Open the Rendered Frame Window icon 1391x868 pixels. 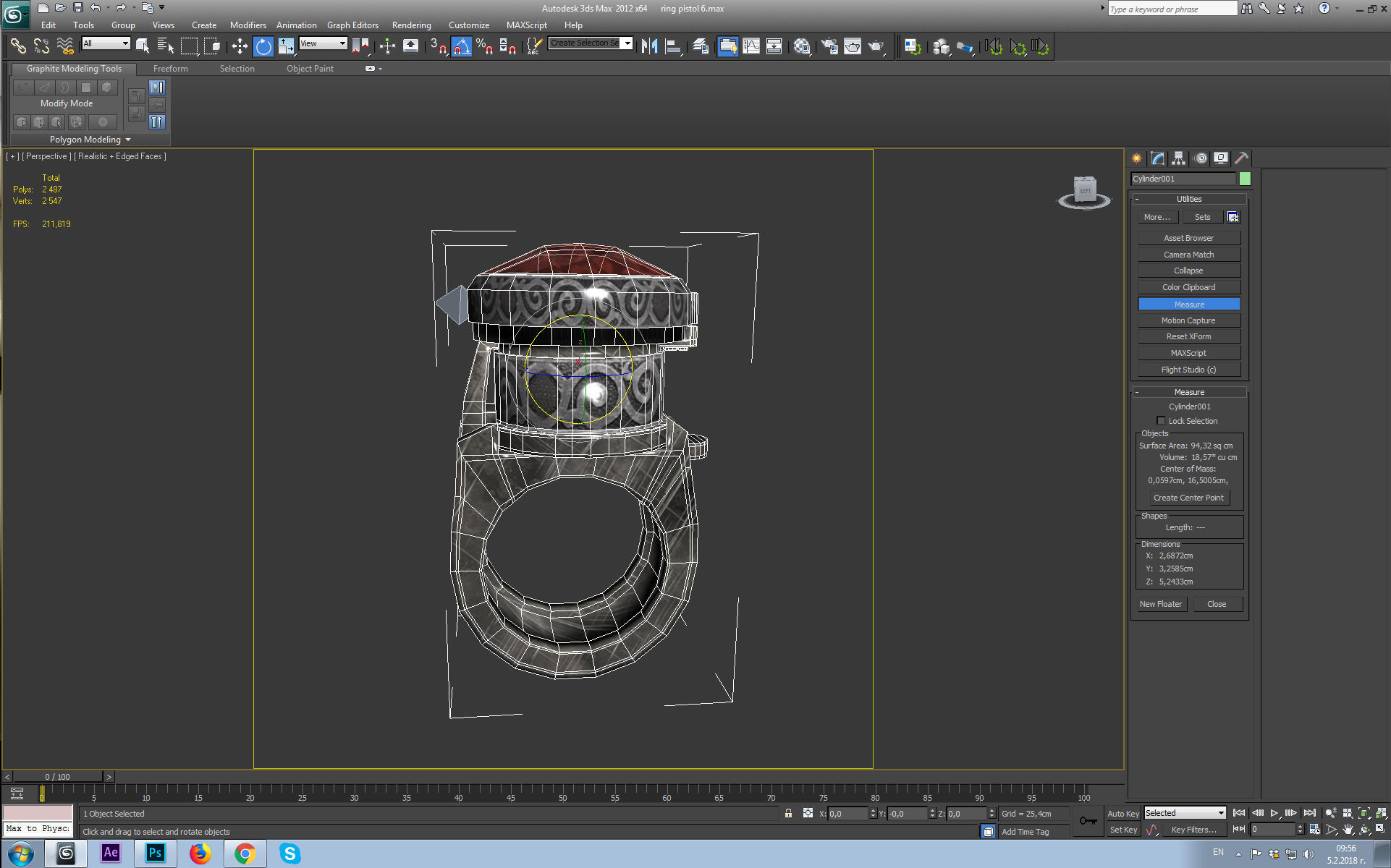point(853,47)
